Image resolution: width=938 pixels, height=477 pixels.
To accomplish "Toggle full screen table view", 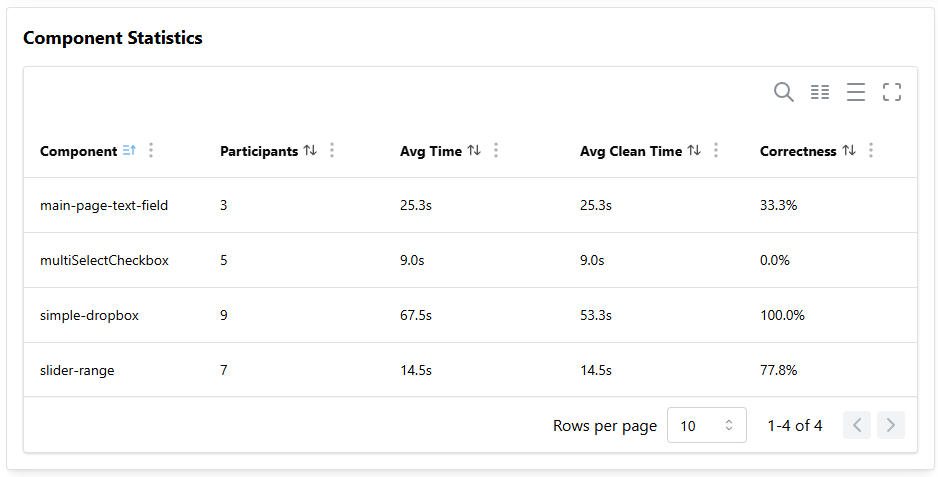I will [x=891, y=92].
